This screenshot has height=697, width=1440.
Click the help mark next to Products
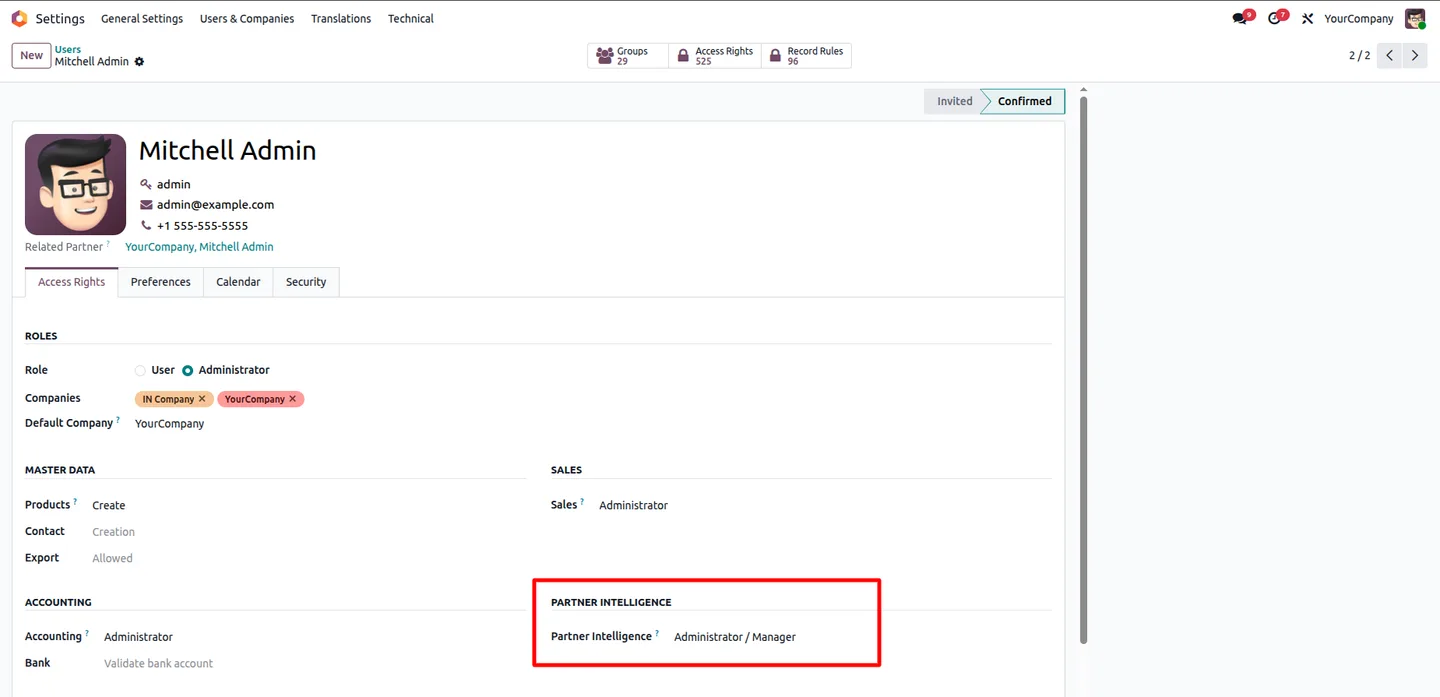click(75, 502)
